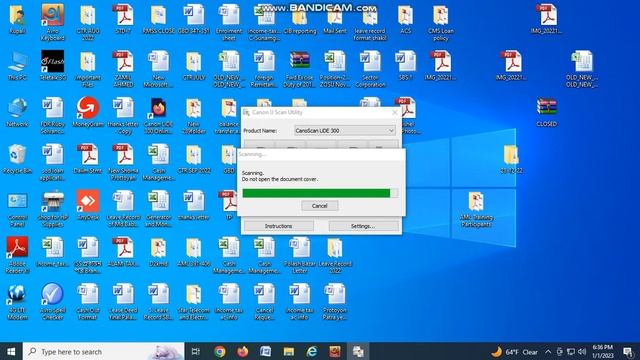Click the Type here to search box

tap(104, 351)
